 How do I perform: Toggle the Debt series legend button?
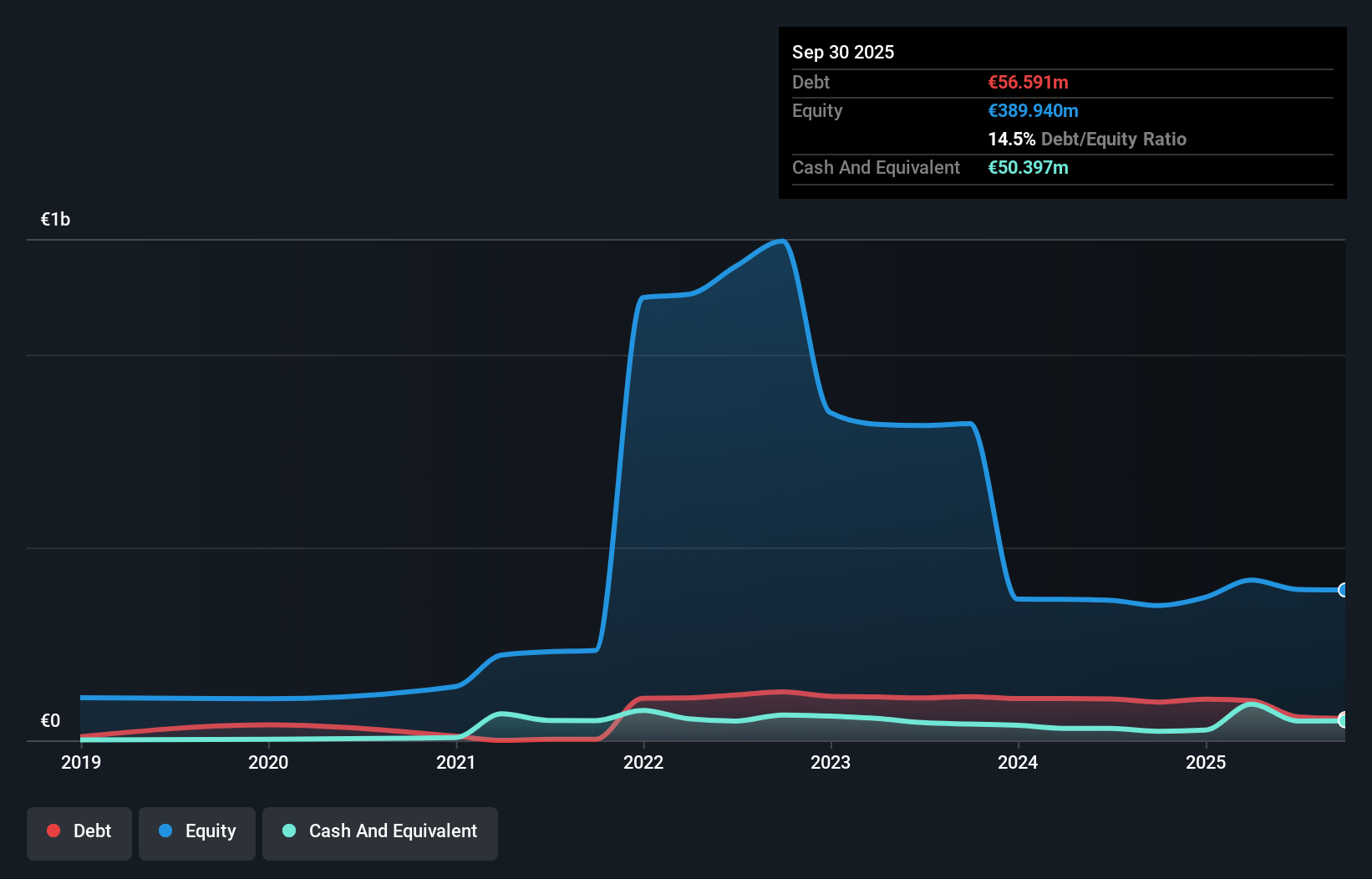[x=79, y=833]
